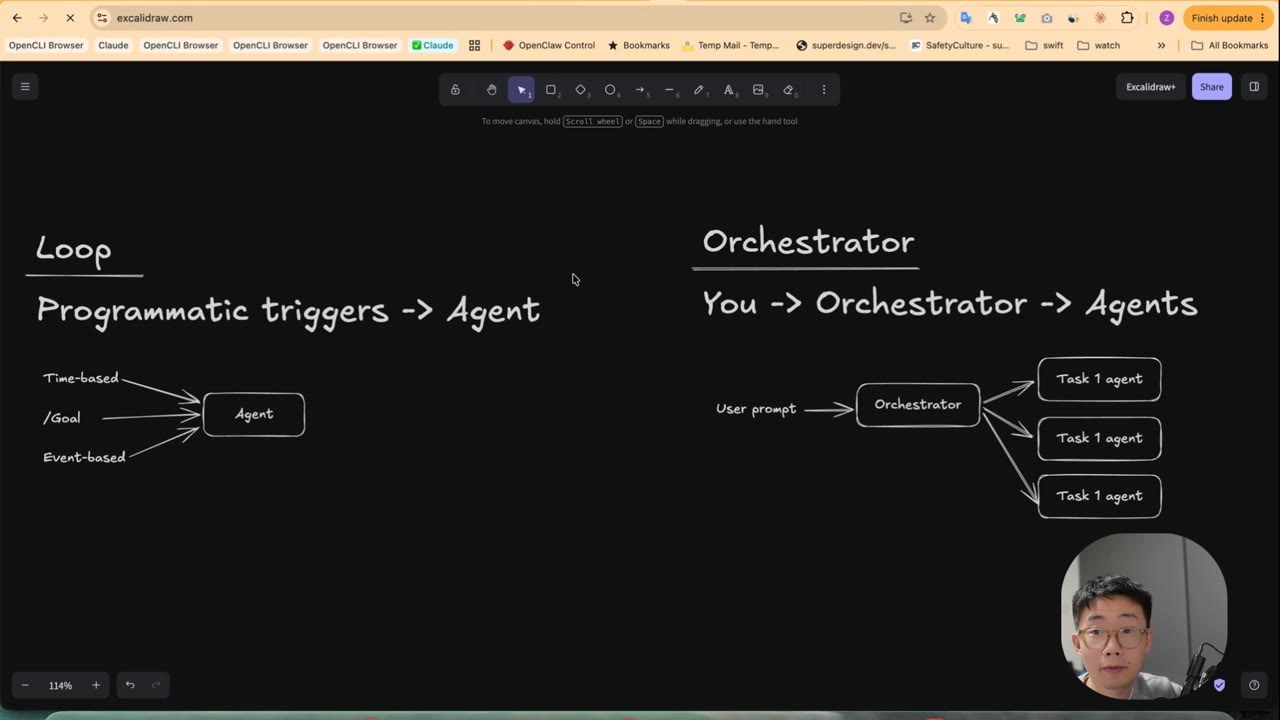The height and width of the screenshot is (720, 1280).
Task: Reset zoom via the 114% label
Action: tap(61, 685)
